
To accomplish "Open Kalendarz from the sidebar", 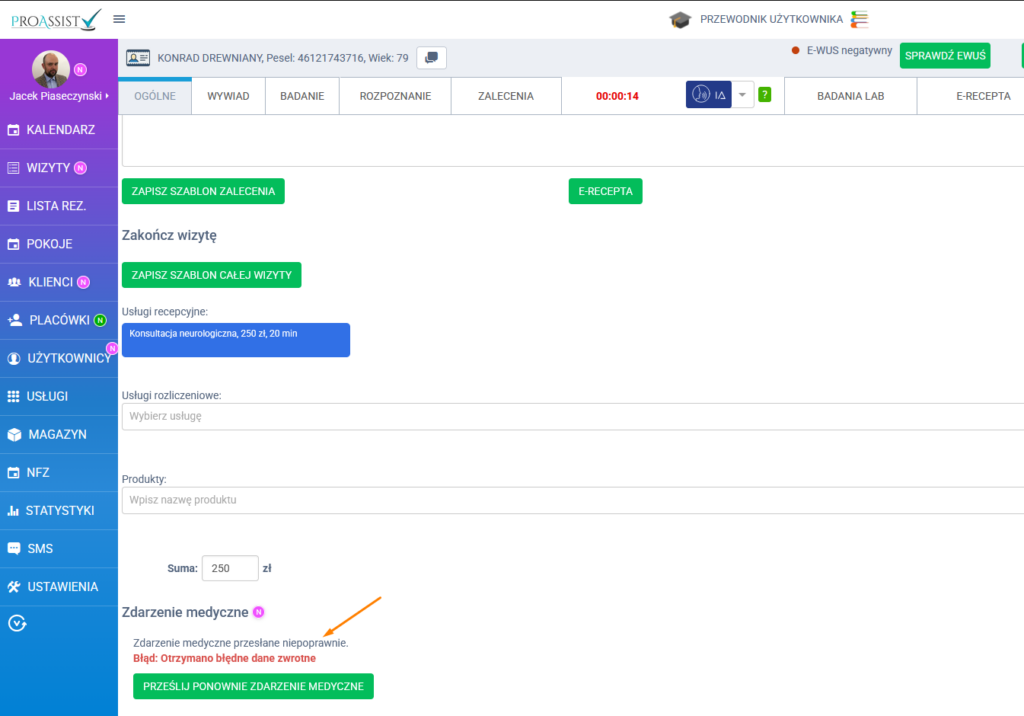I will (x=59, y=130).
